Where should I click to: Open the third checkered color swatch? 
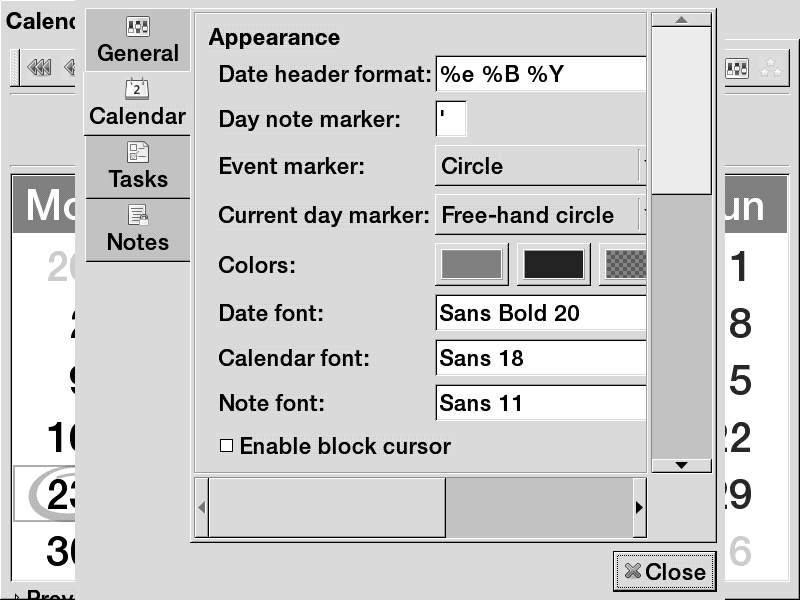click(624, 265)
